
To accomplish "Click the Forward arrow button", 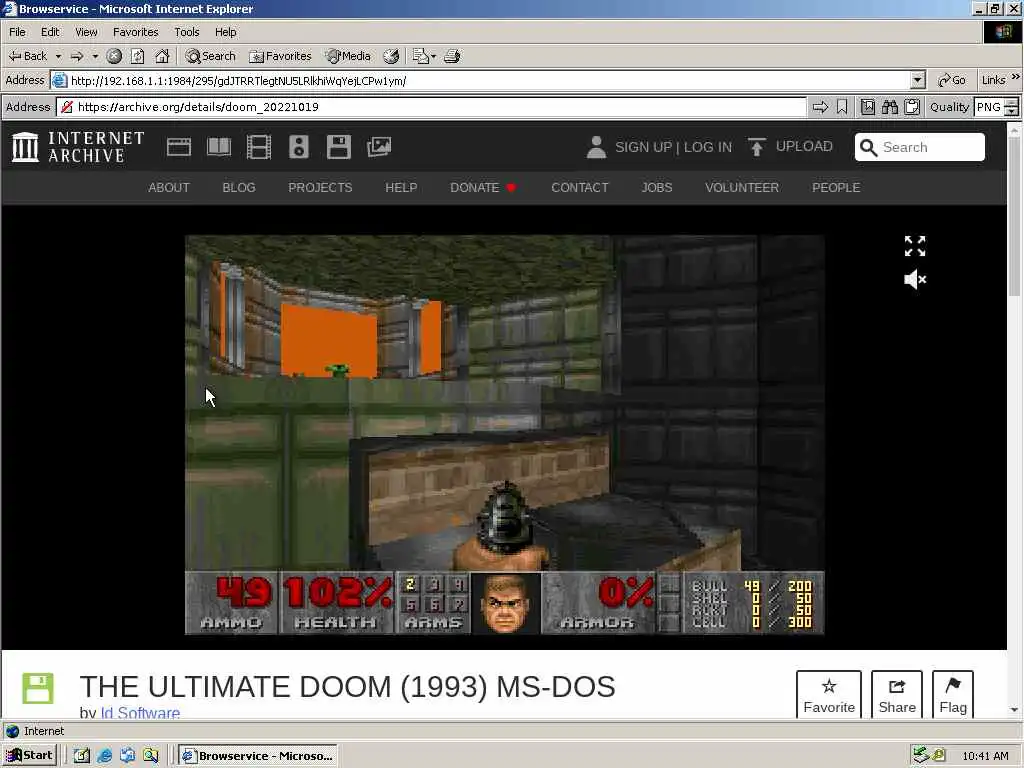I will [77, 56].
